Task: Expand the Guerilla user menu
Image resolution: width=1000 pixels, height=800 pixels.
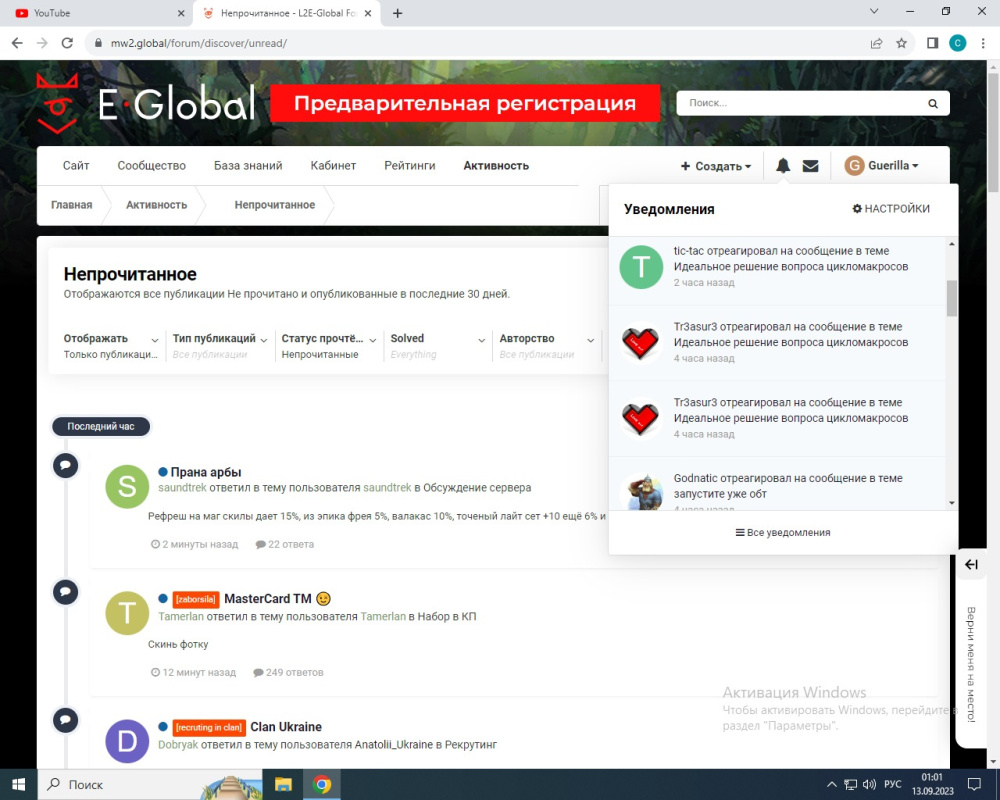Action: (x=881, y=166)
